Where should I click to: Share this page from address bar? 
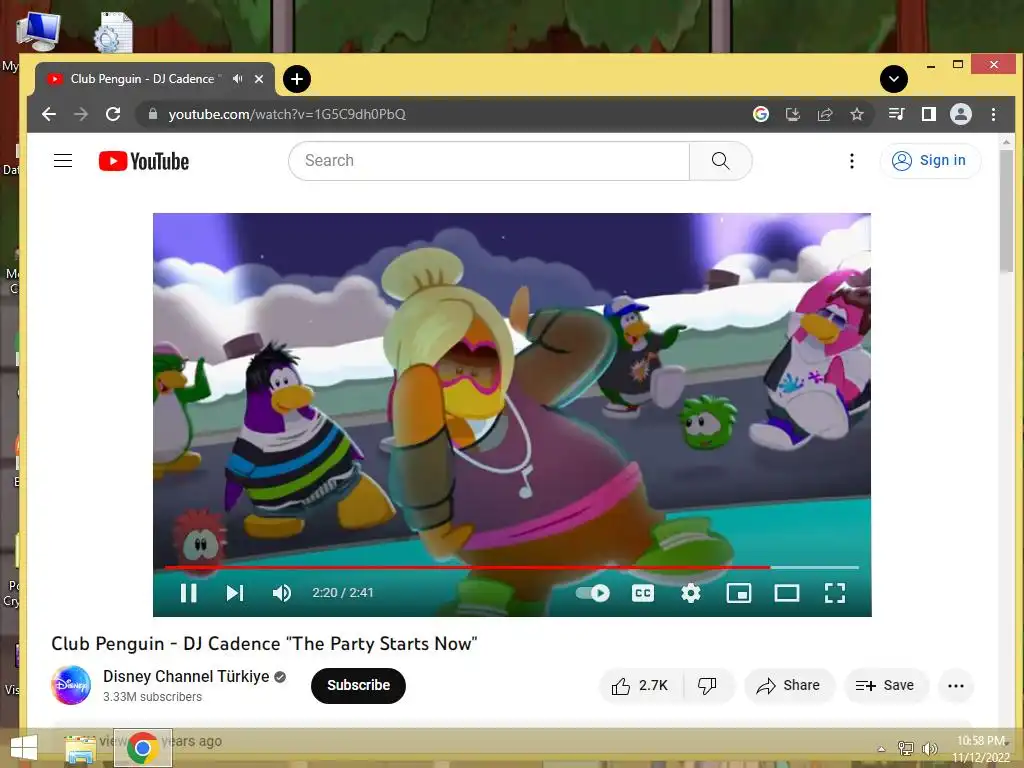coord(825,114)
